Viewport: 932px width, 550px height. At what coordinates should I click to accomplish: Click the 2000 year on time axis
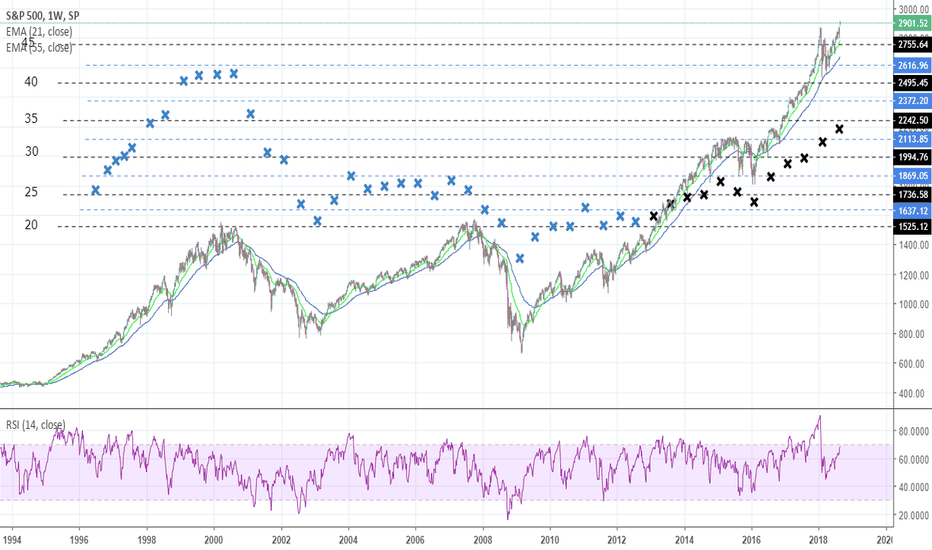[214, 540]
